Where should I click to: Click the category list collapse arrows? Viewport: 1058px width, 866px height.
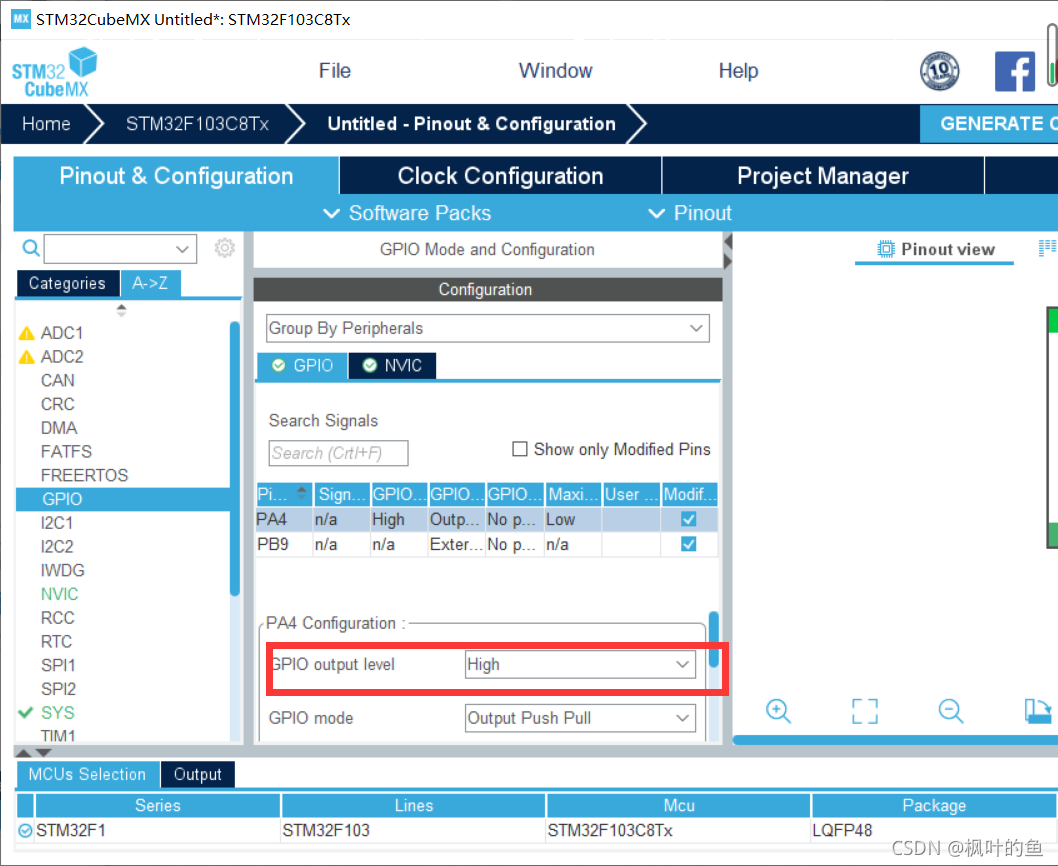pos(121,310)
